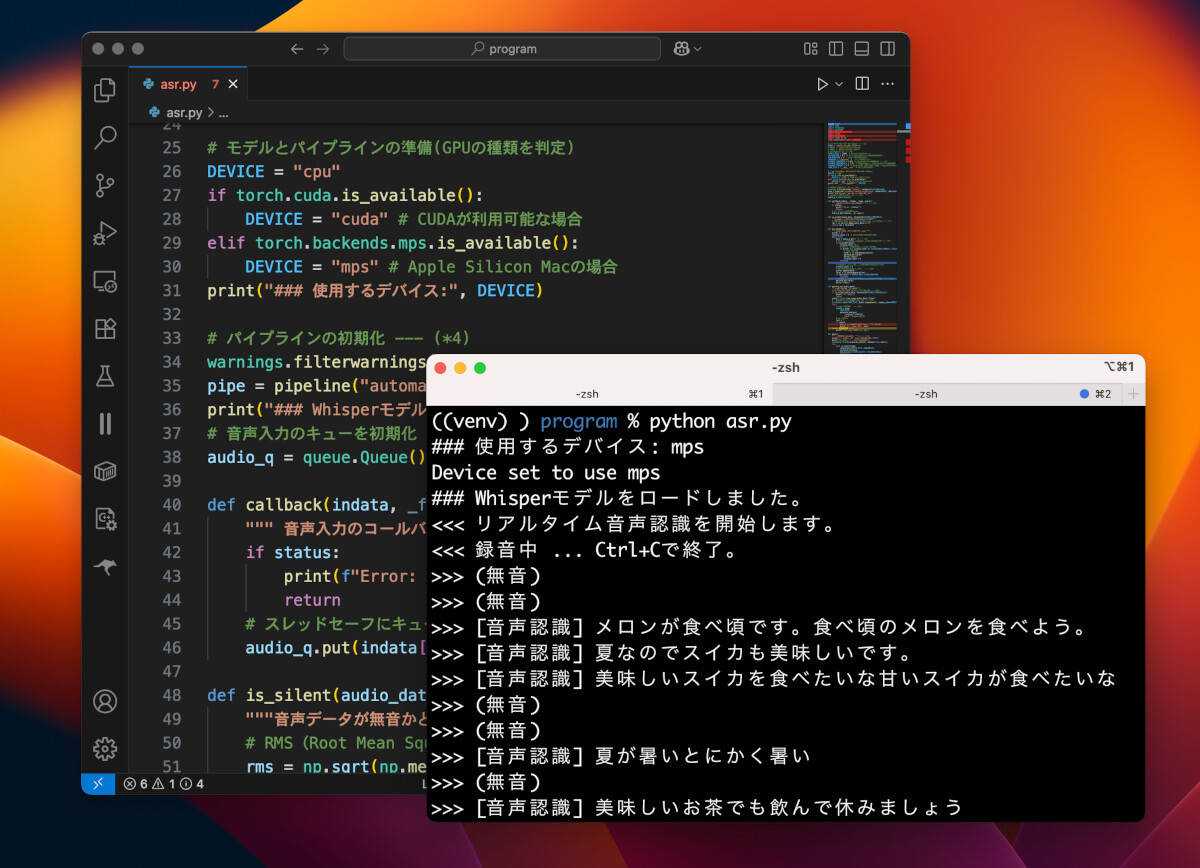Click terminal line 美味しいお茶でも飲んで休みましょう
Viewport: 1200px width, 868px height.
coord(697,807)
